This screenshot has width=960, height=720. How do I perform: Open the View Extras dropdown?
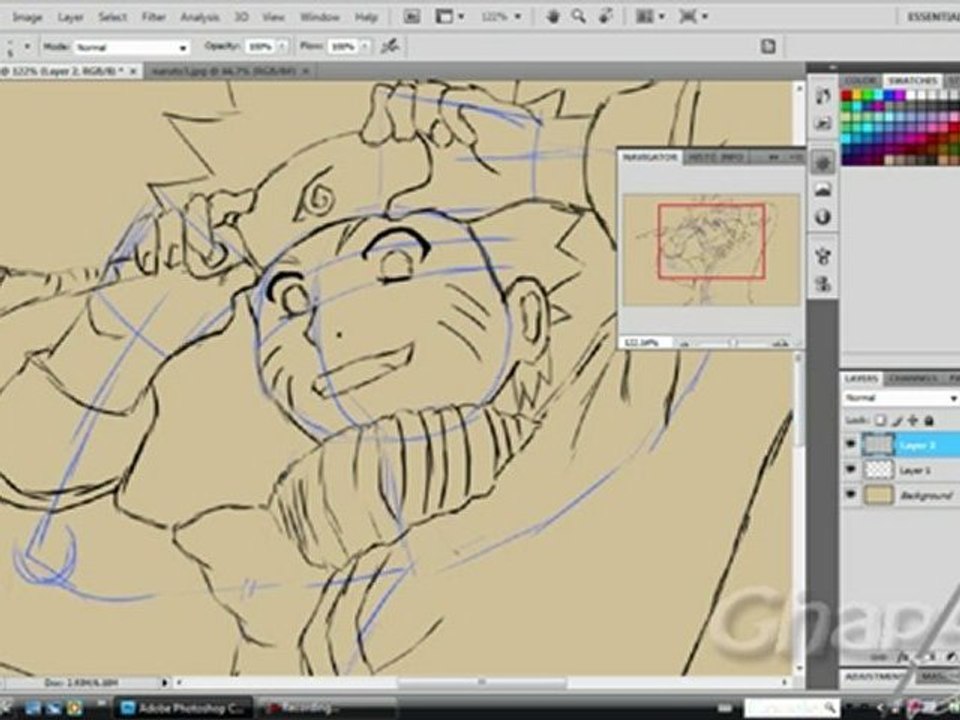(x=449, y=17)
